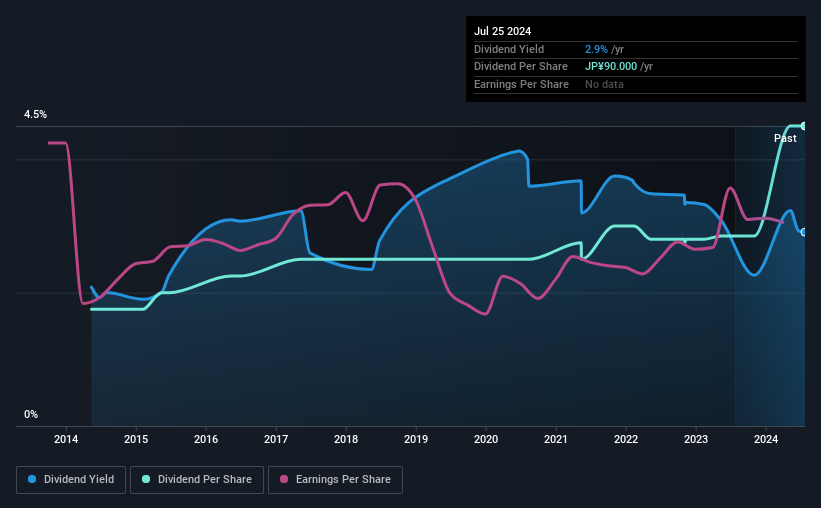The width and height of the screenshot is (821, 508).
Task: Click the 2.9% Dividend Yield value in tooltip
Action: pyautogui.click(x=596, y=49)
